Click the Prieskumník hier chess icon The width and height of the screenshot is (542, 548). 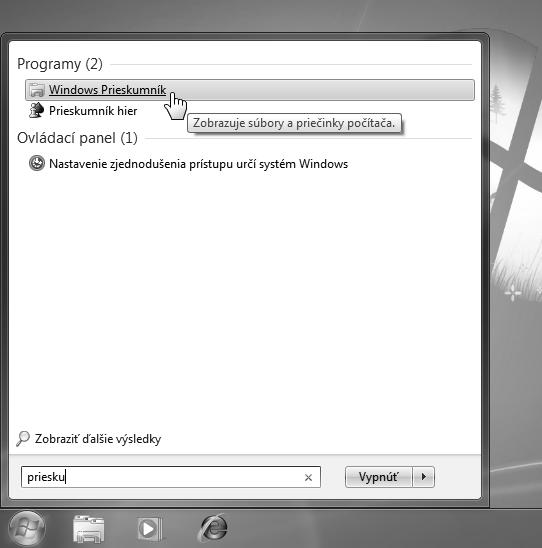click(36, 110)
